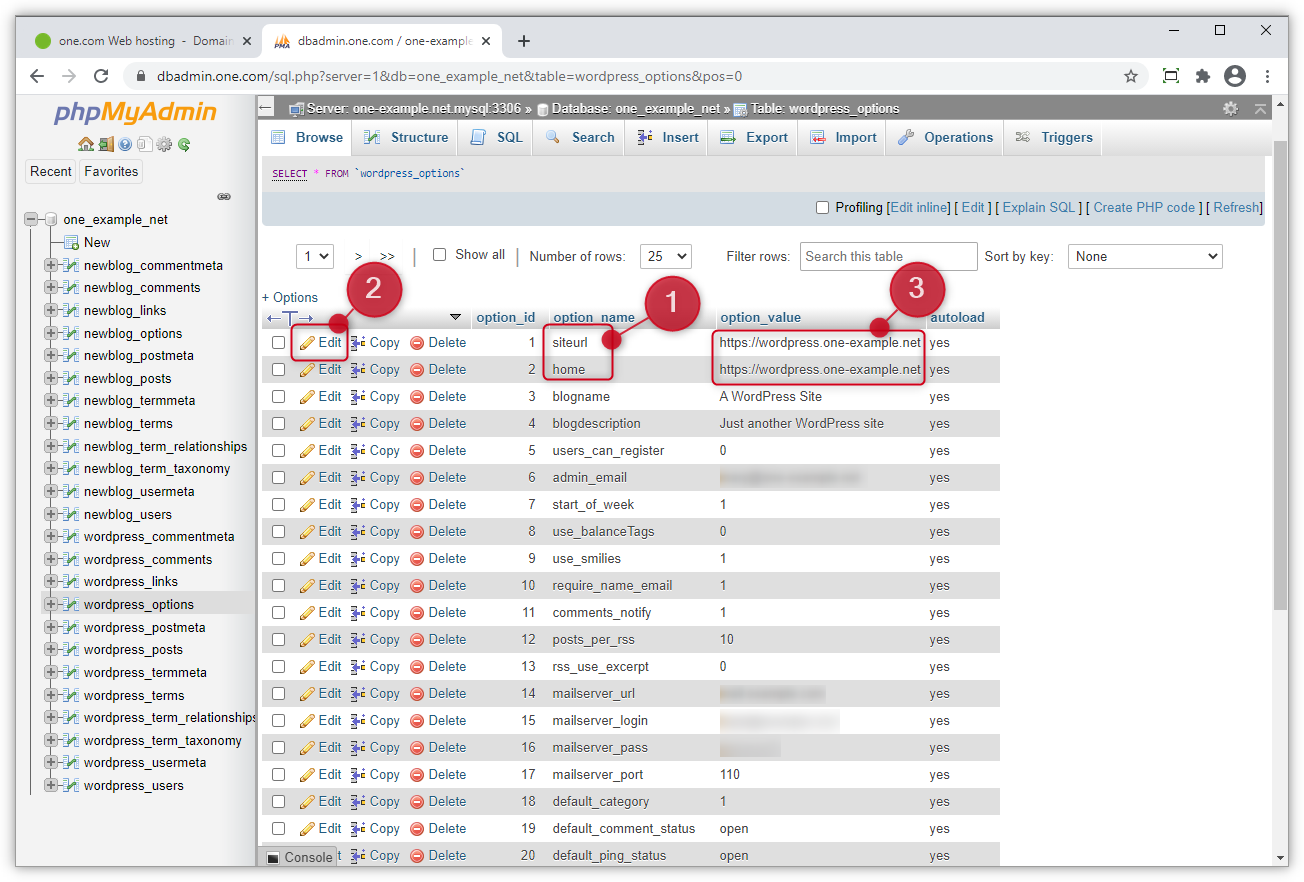Edit the home option row
1304x882 pixels.
click(x=320, y=369)
